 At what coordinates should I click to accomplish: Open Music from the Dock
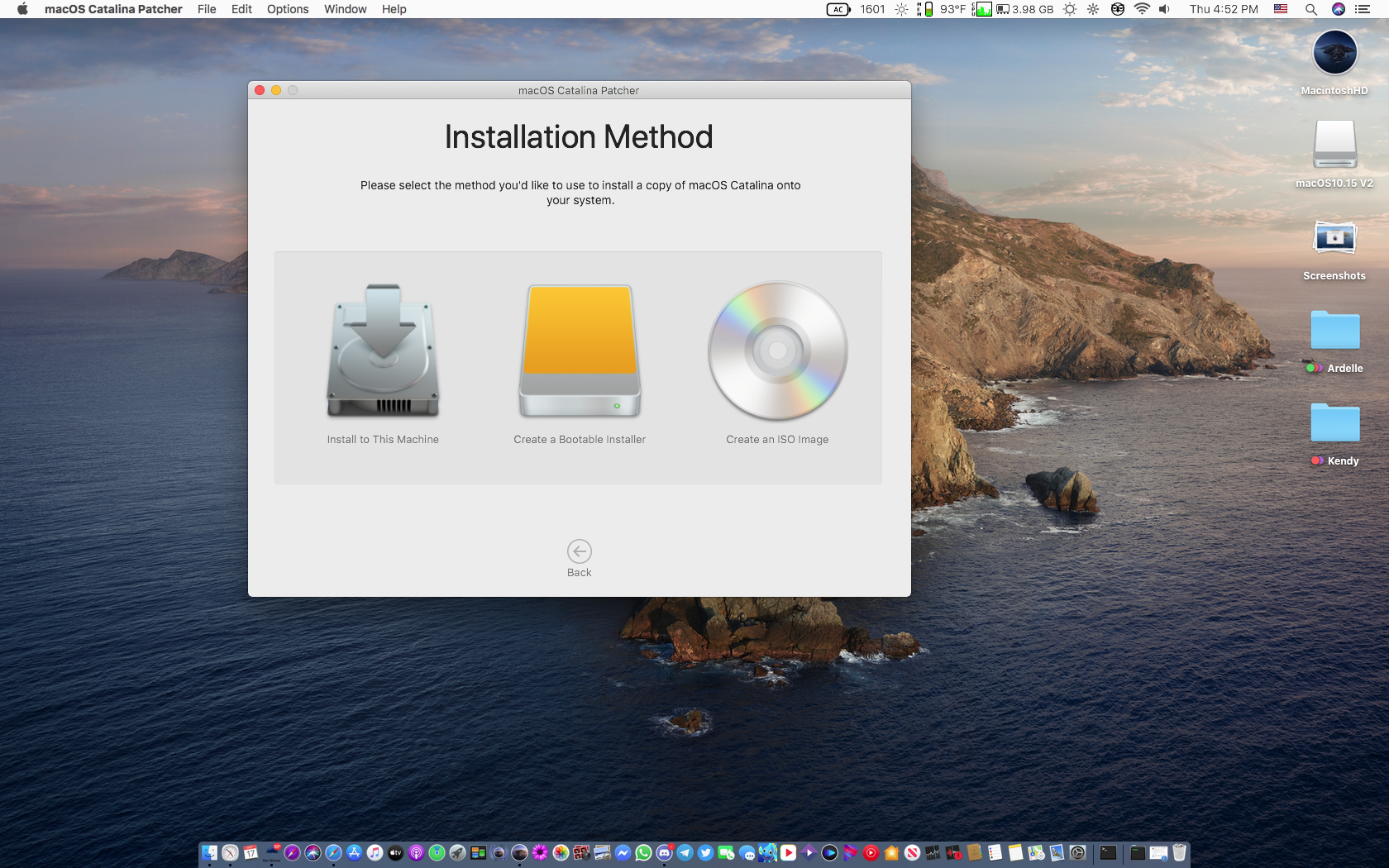375,852
